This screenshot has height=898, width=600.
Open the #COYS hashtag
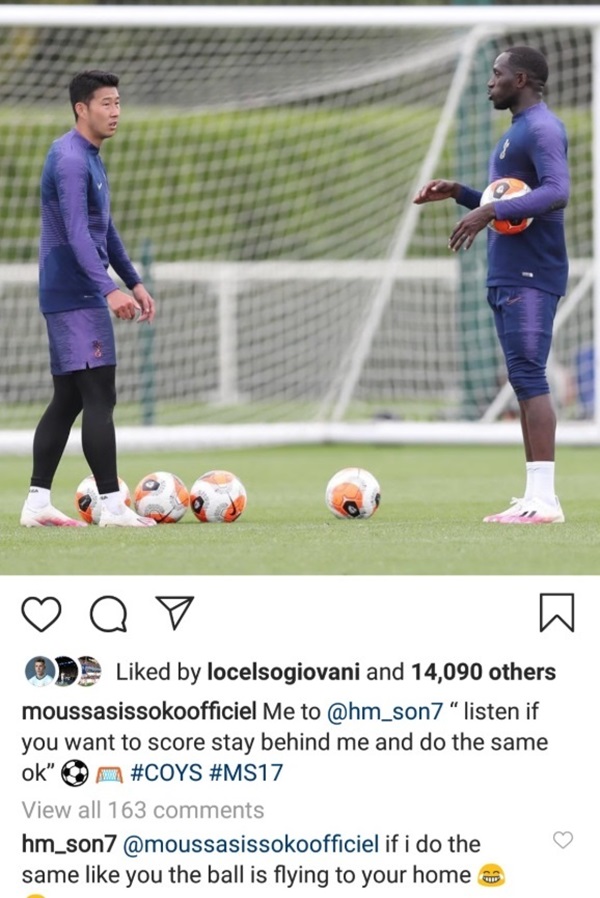(x=167, y=773)
